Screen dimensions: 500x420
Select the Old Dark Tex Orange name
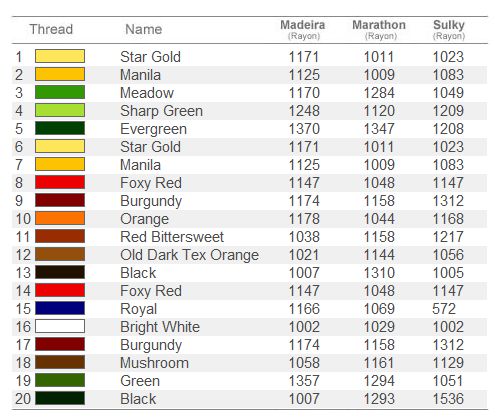(x=189, y=255)
